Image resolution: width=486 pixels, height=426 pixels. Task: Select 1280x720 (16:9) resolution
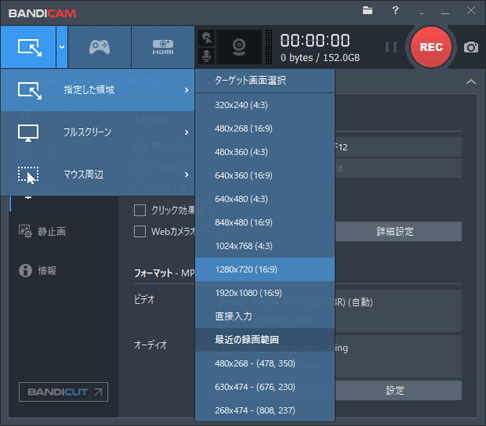(x=265, y=270)
